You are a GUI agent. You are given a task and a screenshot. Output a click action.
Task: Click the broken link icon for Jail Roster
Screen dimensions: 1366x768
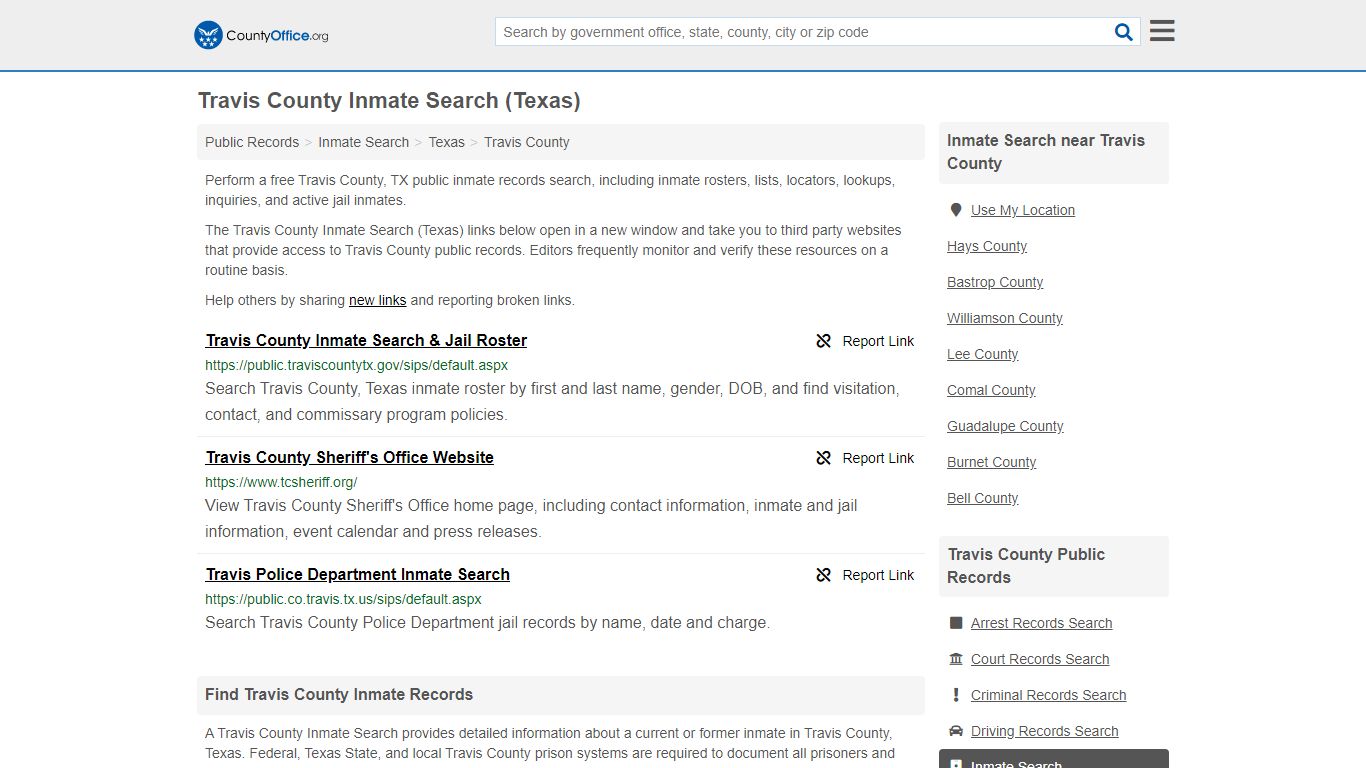[824, 341]
